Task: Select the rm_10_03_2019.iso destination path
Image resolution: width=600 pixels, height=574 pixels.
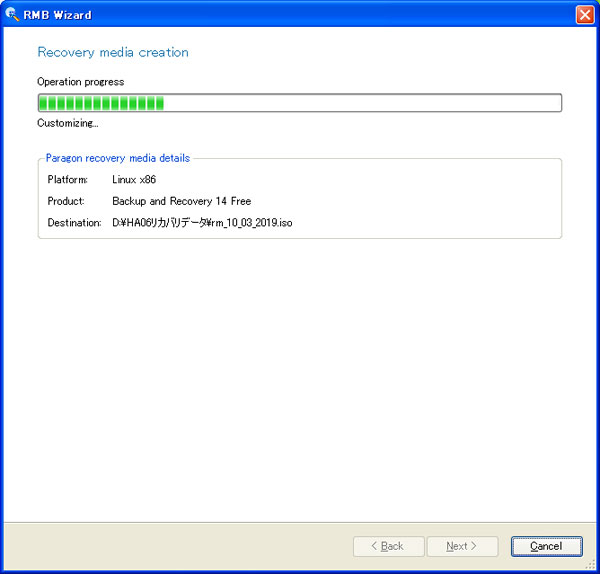Action: (202, 223)
